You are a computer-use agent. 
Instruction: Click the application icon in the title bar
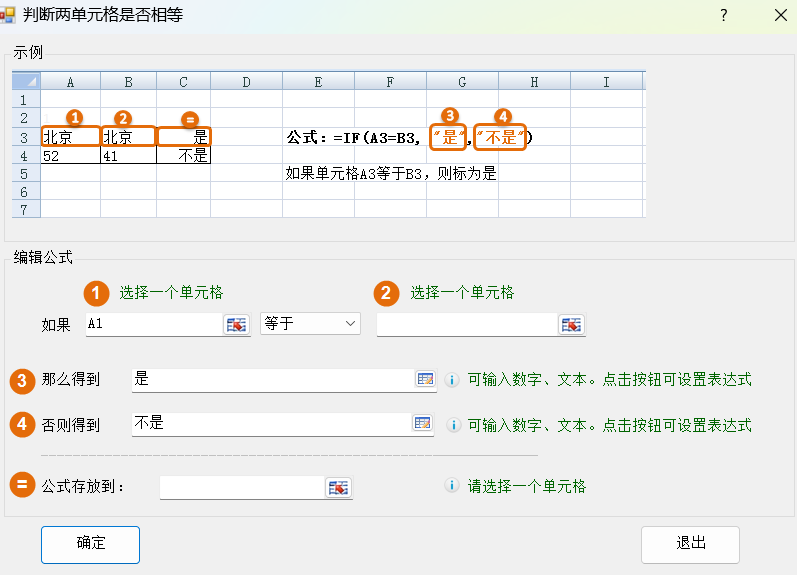tap(10, 16)
